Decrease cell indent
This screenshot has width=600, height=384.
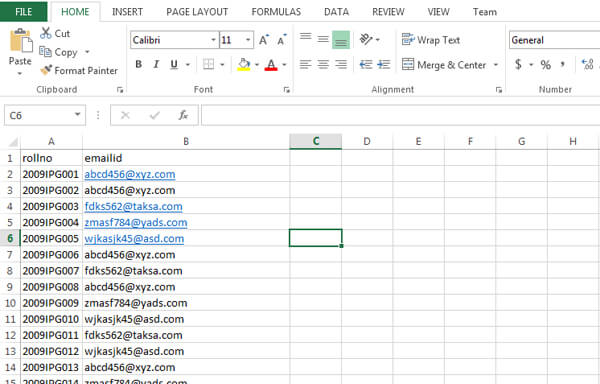[x=366, y=64]
